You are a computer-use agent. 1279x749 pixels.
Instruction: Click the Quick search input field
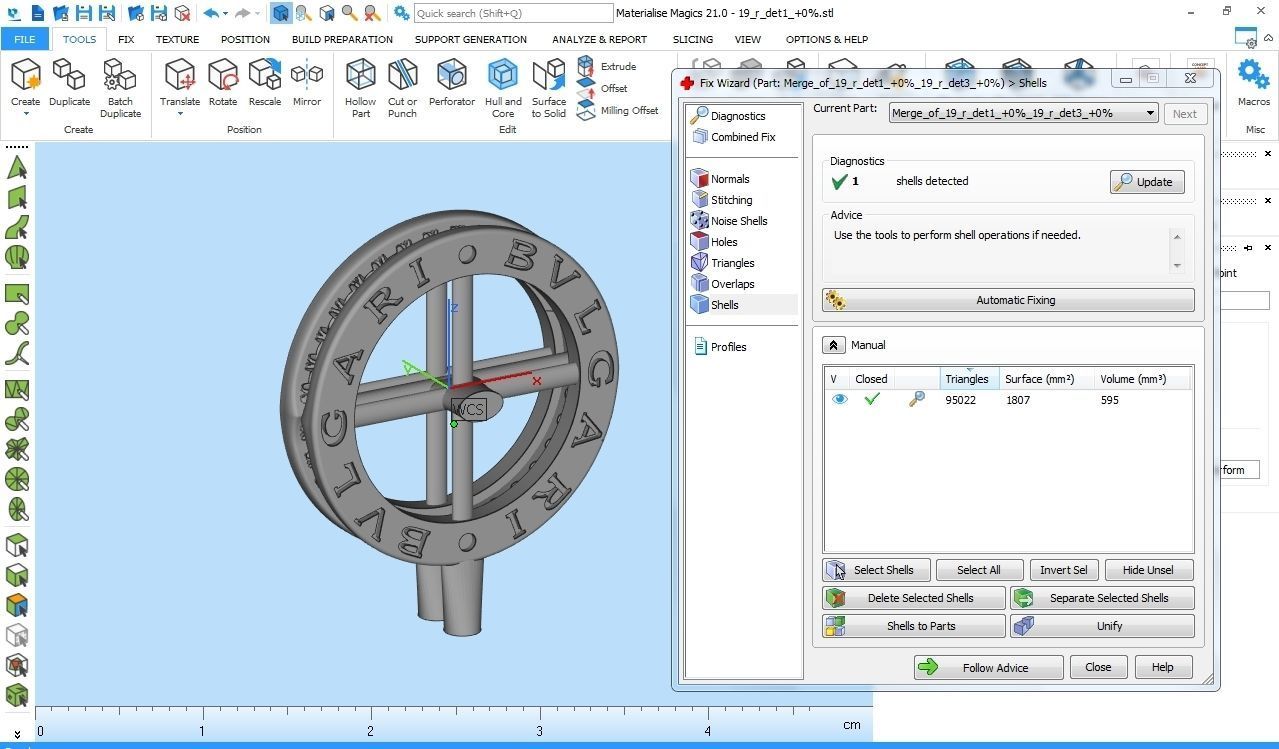pos(513,13)
